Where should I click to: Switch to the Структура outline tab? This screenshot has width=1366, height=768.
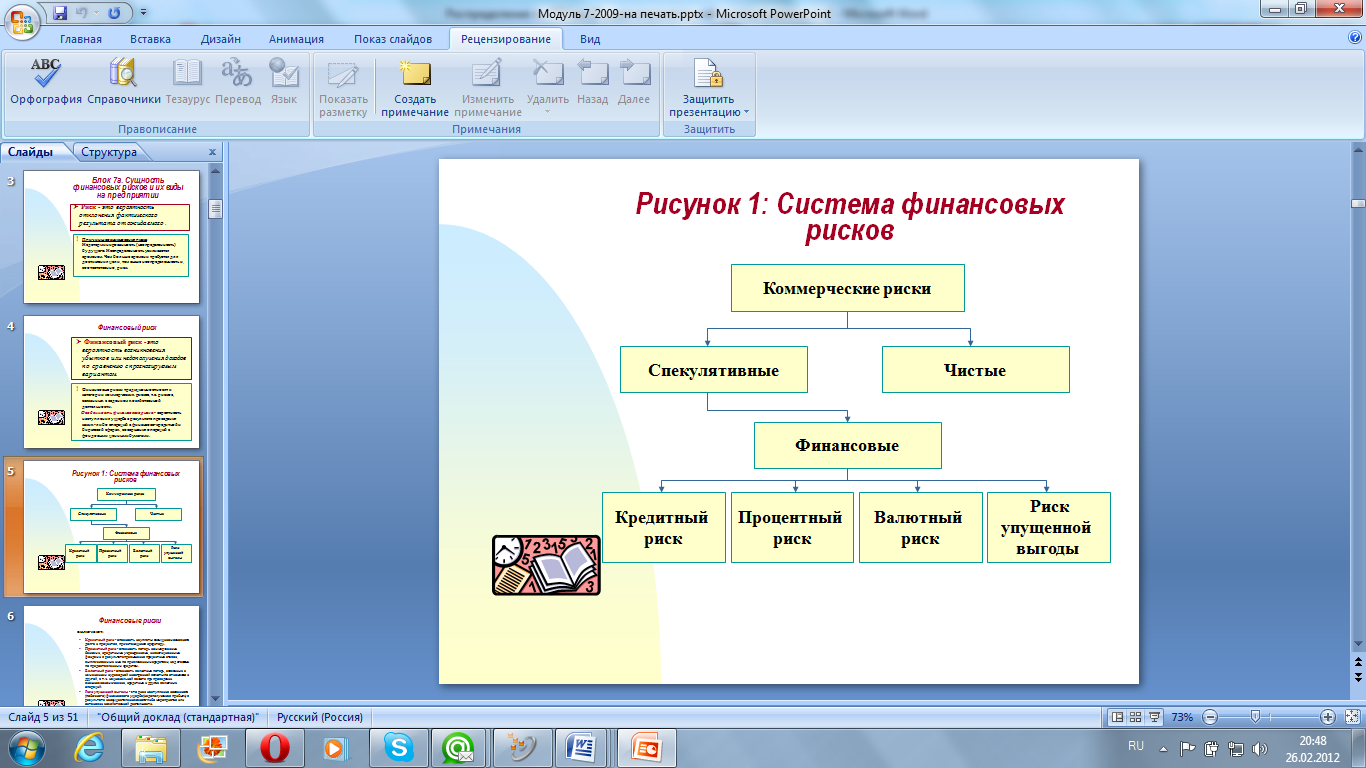109,152
